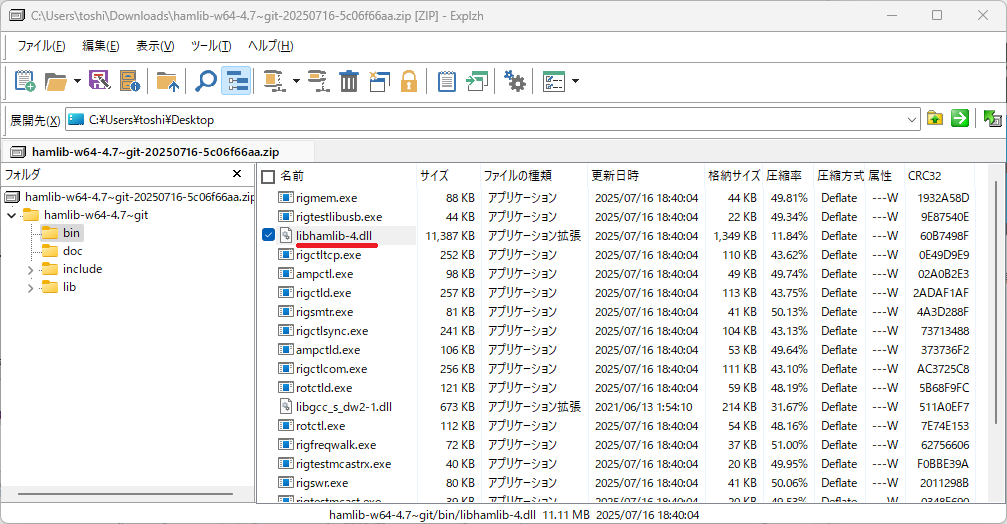This screenshot has width=1007, height=524.
Task: Select the hamlib-w64-4.7~git-20250716-5c06f66aa.zip tab
Action: [x=155, y=152]
